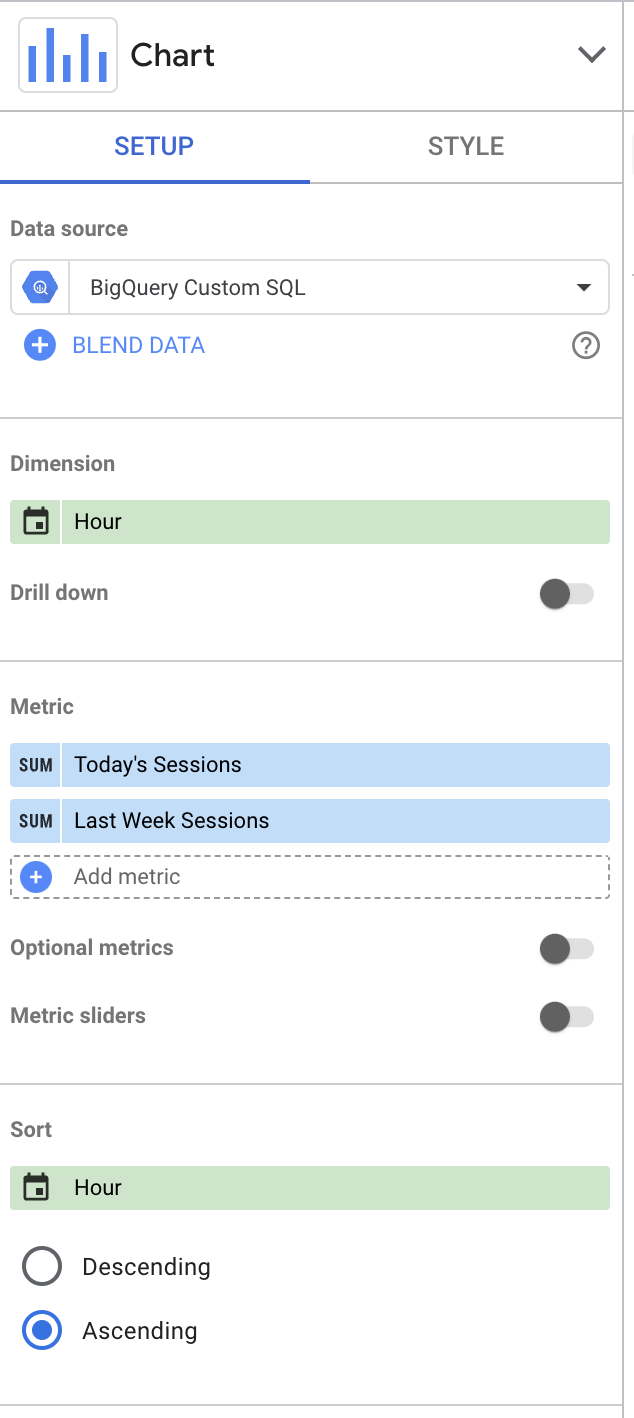Click the SUM aggregation on Today's Sessions

tap(36, 765)
